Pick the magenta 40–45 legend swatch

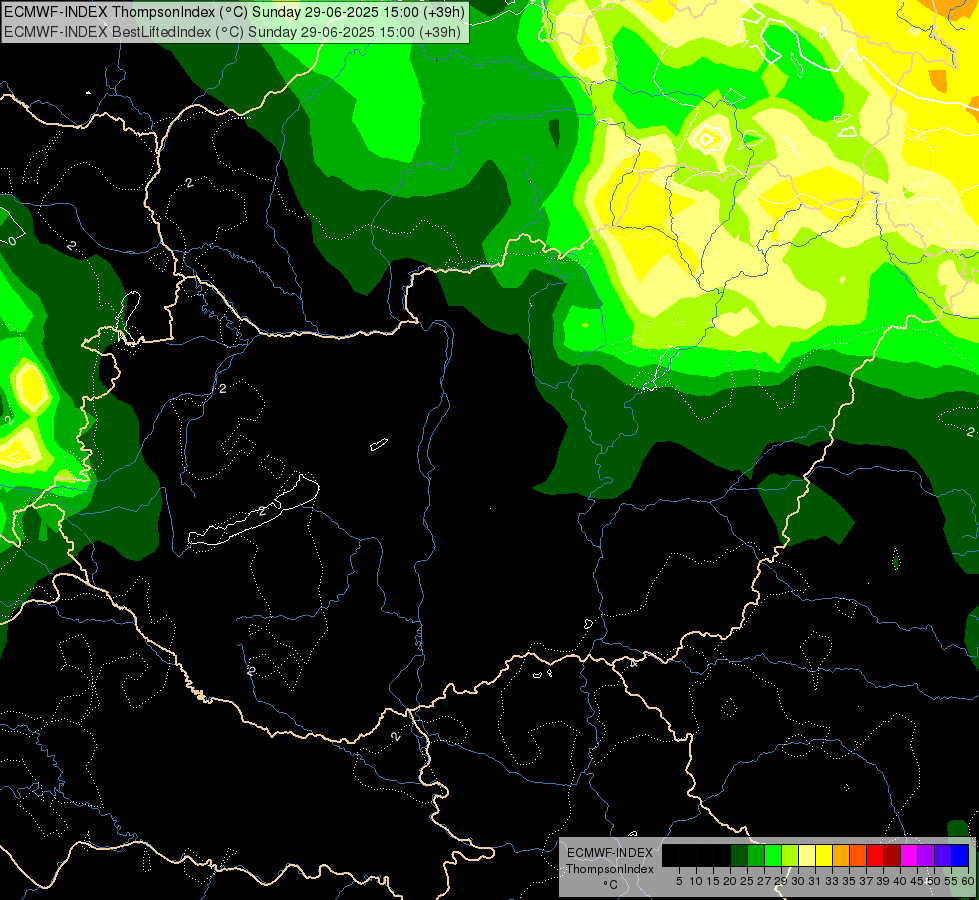pyautogui.click(x=909, y=855)
